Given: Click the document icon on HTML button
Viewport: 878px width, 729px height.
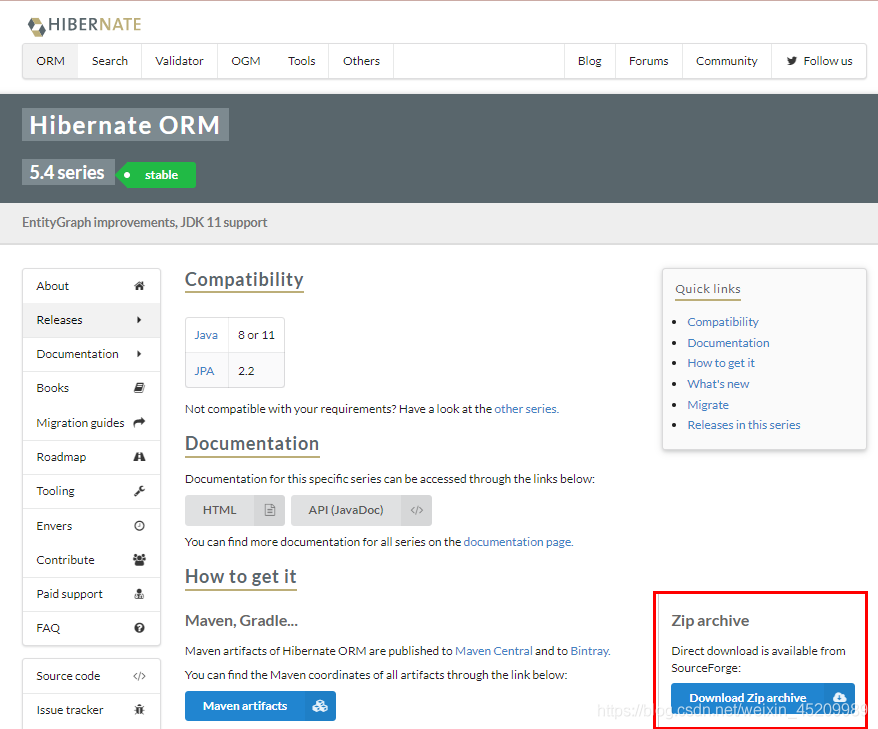Looking at the screenshot, I should 270,510.
